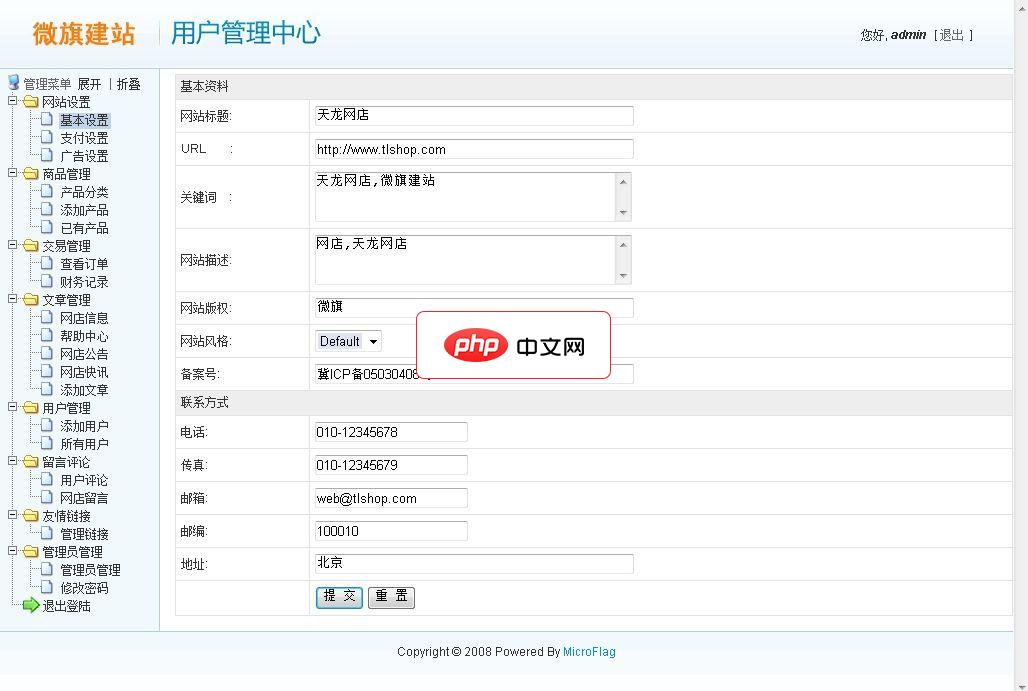Viewport: 1028px width, 691px height.
Task: Click the document icon beside 添加产品
Action: click(48, 210)
